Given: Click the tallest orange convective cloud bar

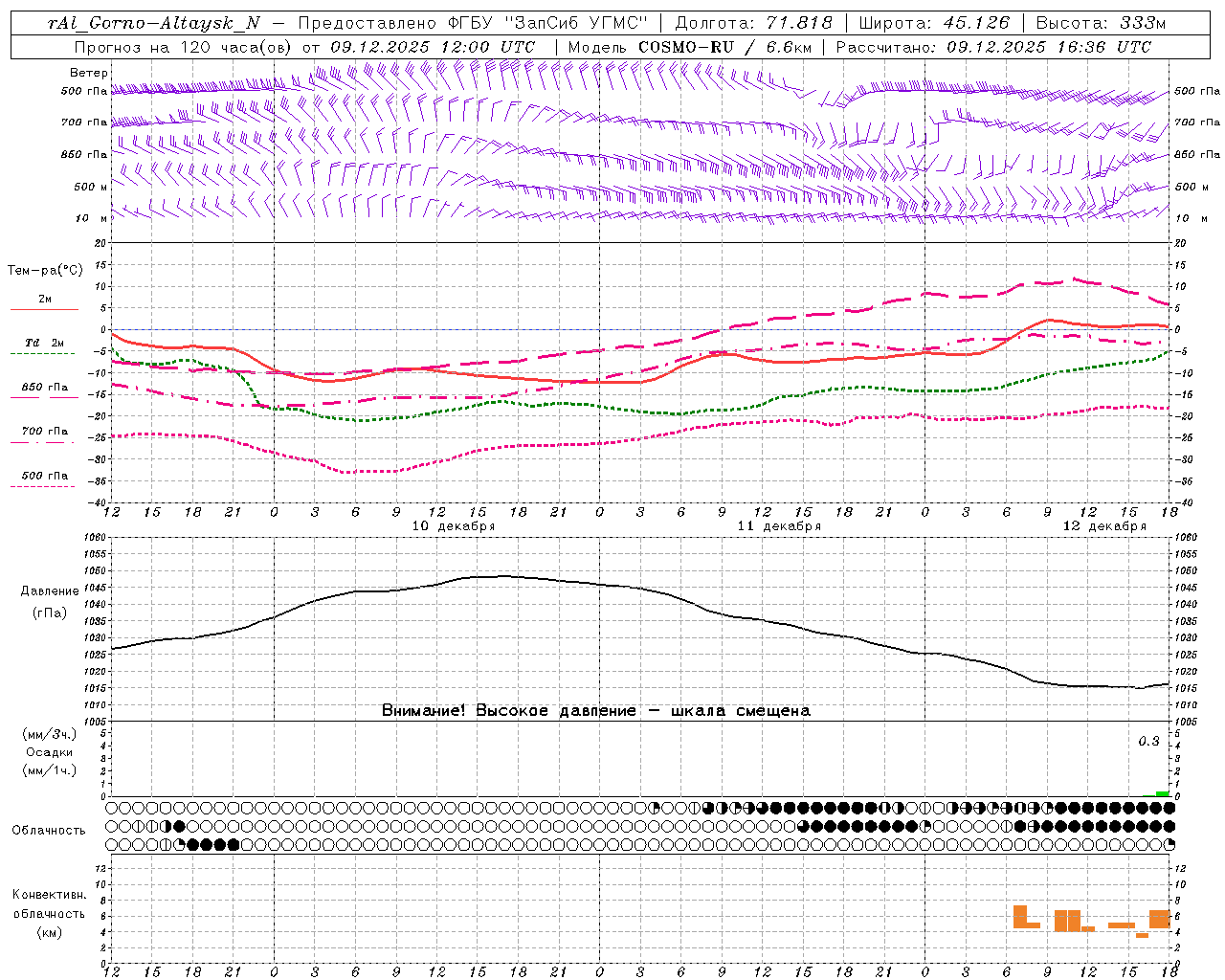Looking at the screenshot, I should [x=1020, y=916].
